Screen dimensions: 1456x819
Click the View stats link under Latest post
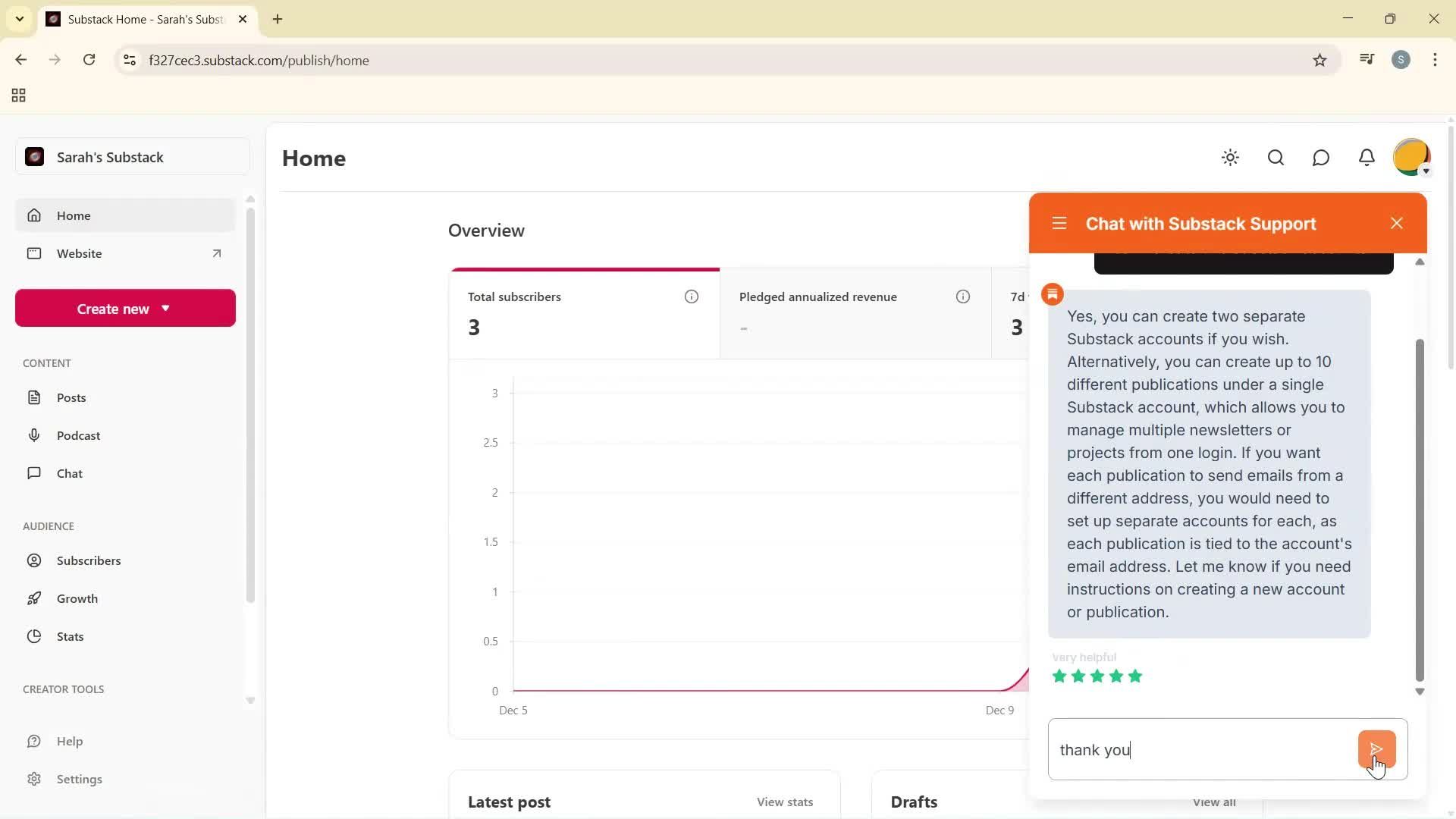[784, 802]
